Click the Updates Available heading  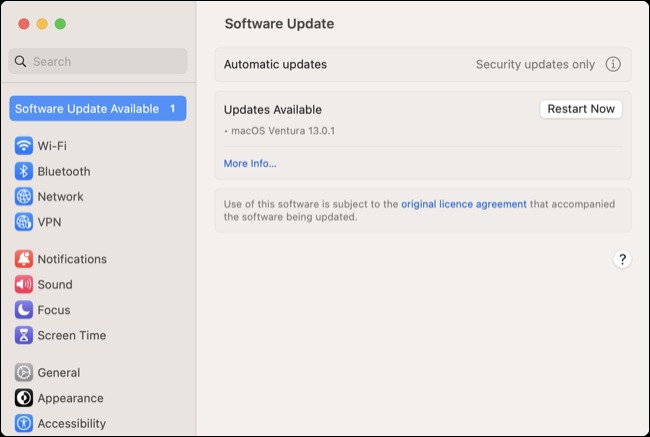pyautogui.click(x=273, y=109)
